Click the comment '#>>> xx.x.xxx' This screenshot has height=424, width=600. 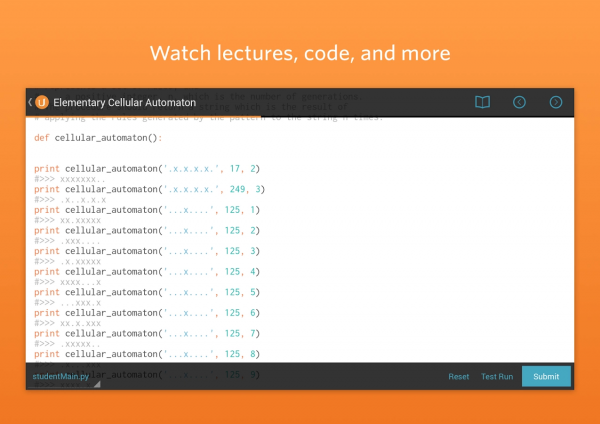coord(67,324)
